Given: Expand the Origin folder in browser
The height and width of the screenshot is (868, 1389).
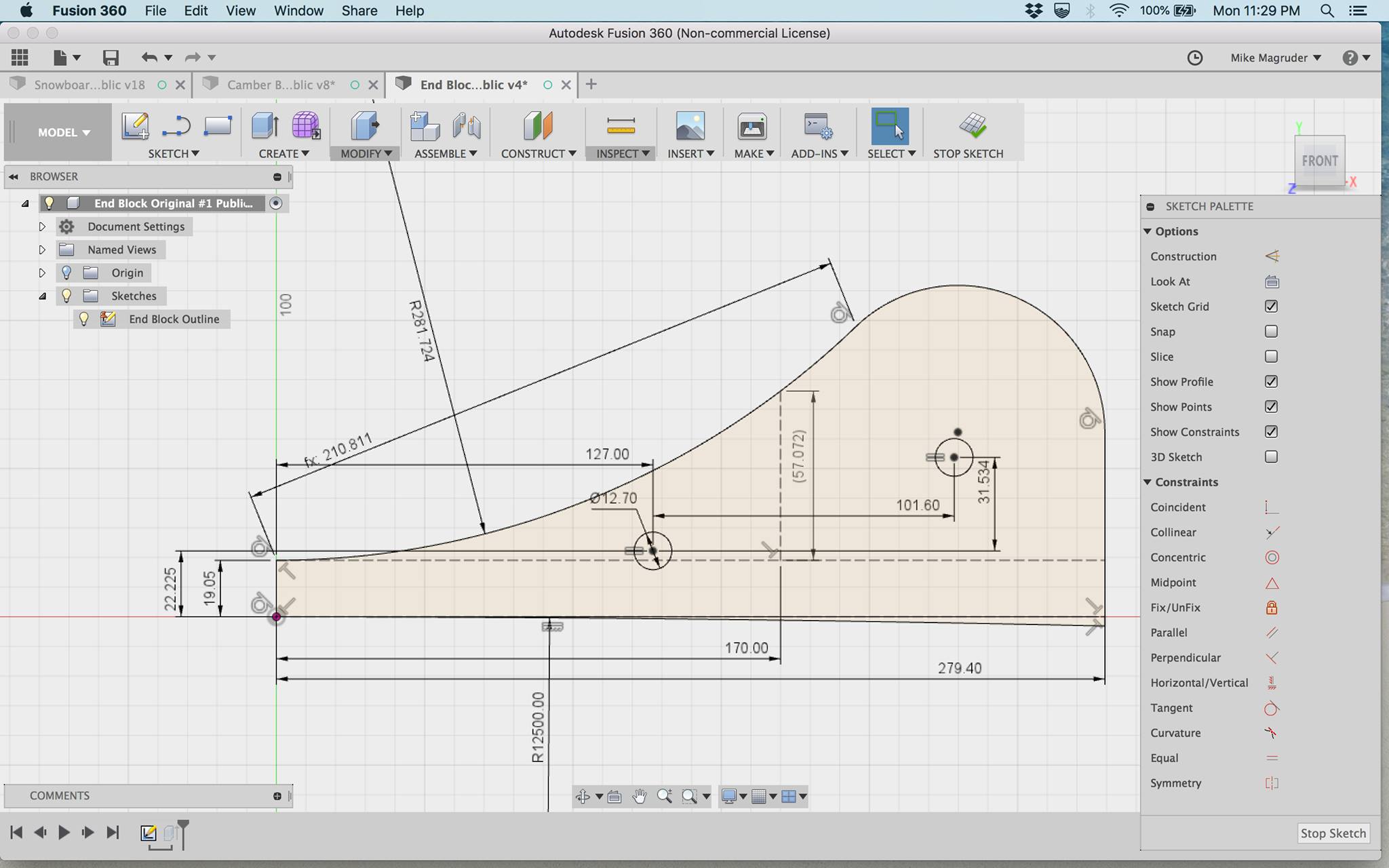Looking at the screenshot, I should tap(42, 273).
